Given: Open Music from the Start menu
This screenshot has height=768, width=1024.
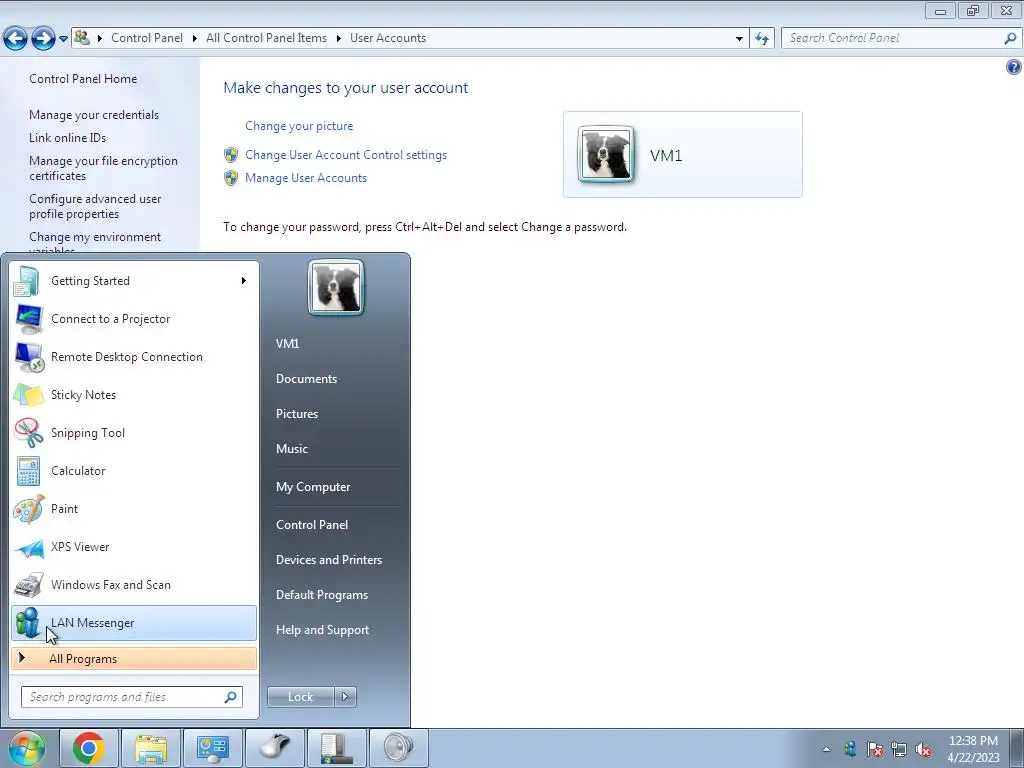Looking at the screenshot, I should 292,449.
